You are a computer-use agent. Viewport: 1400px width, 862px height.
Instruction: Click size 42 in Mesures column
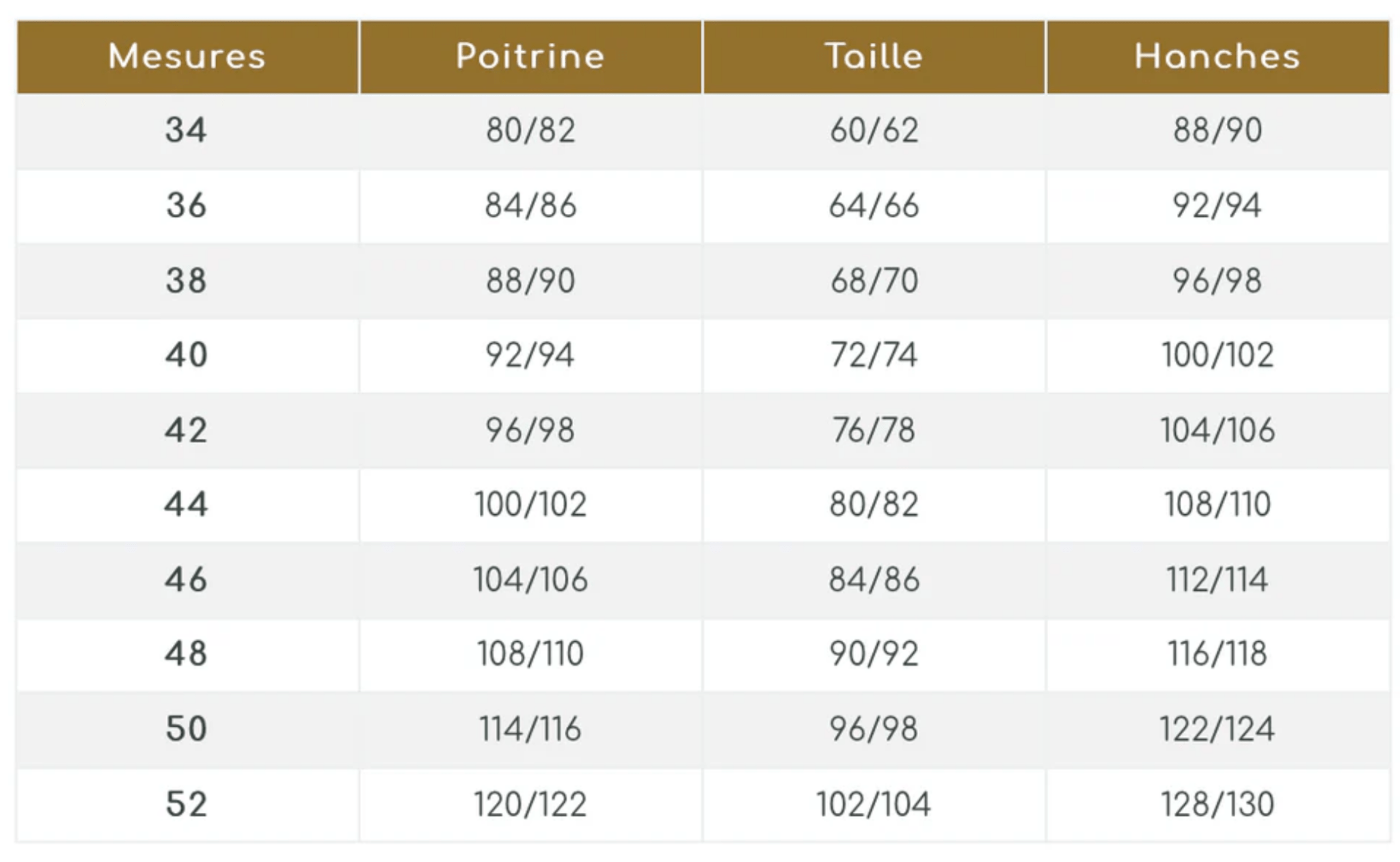pos(186,430)
